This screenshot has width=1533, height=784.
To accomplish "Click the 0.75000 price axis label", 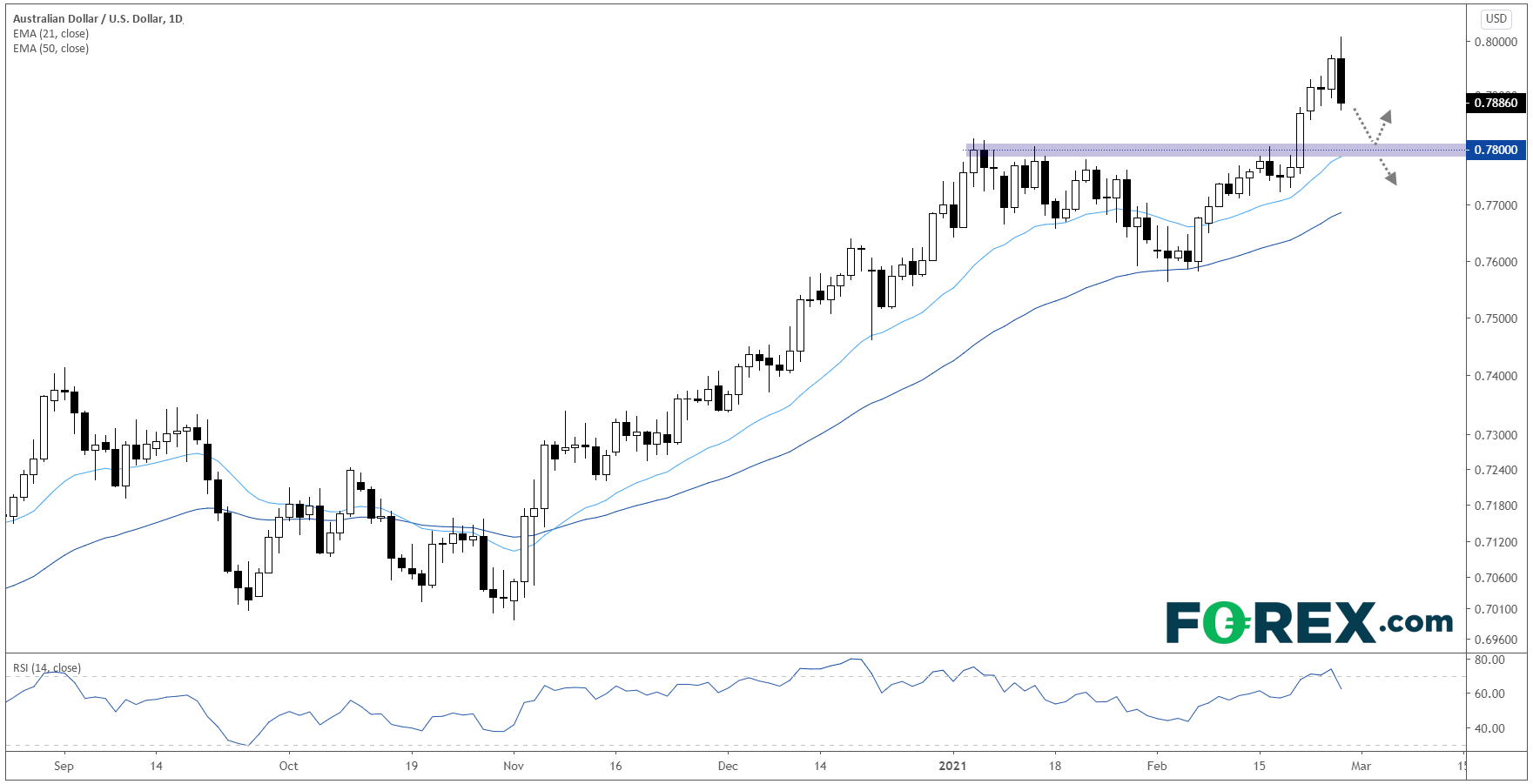I will [1495, 318].
